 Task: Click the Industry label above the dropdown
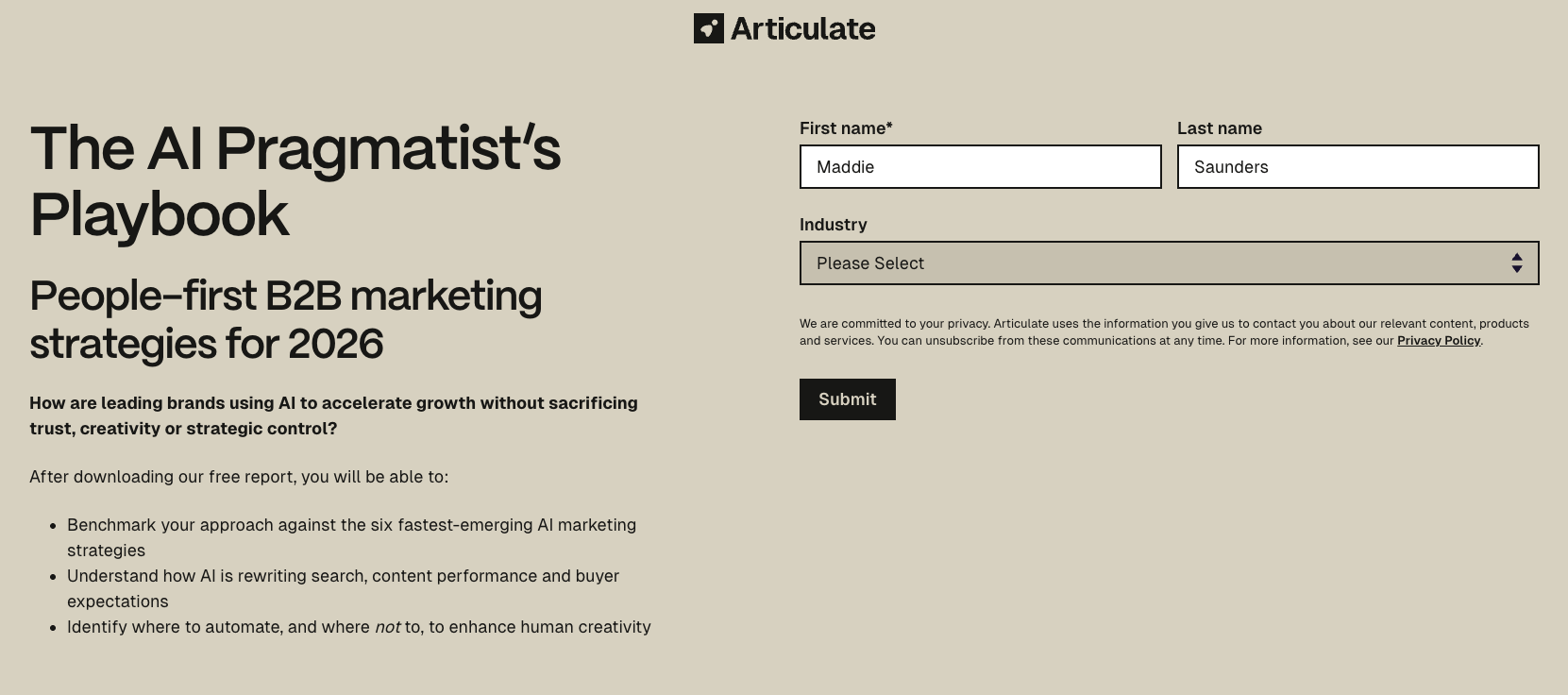pyautogui.click(x=834, y=224)
